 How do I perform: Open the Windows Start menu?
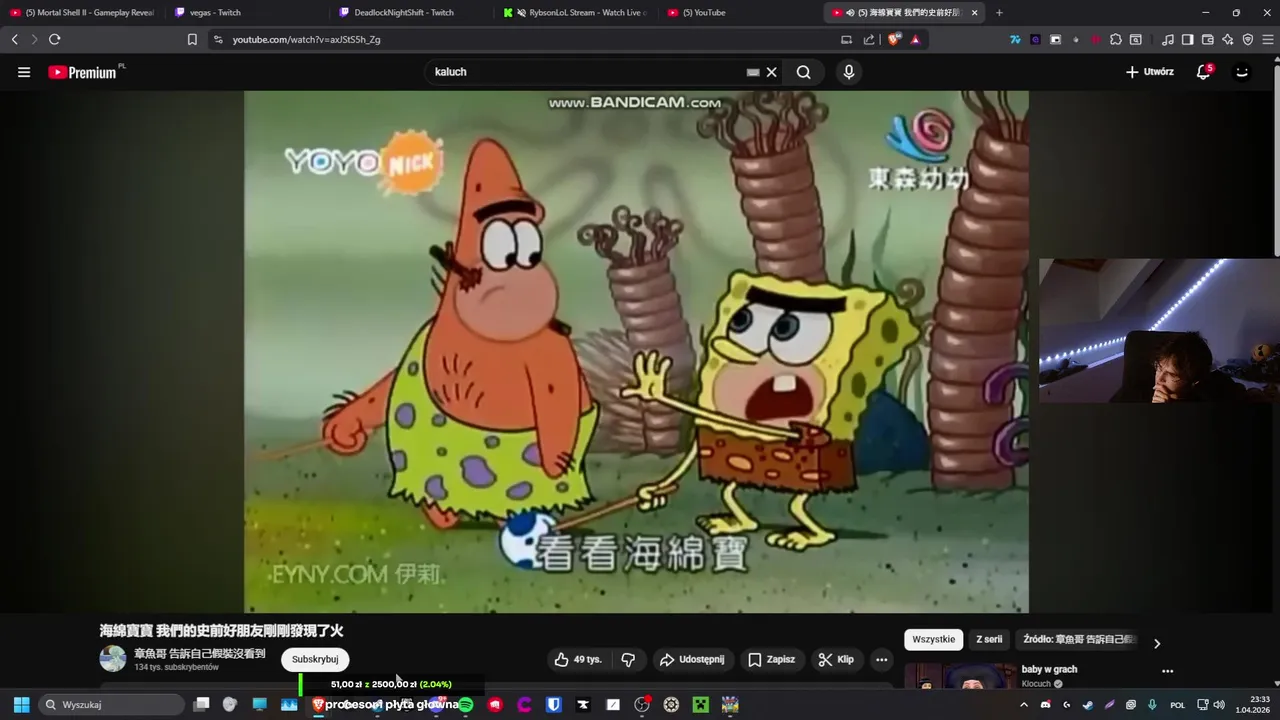pos(21,704)
